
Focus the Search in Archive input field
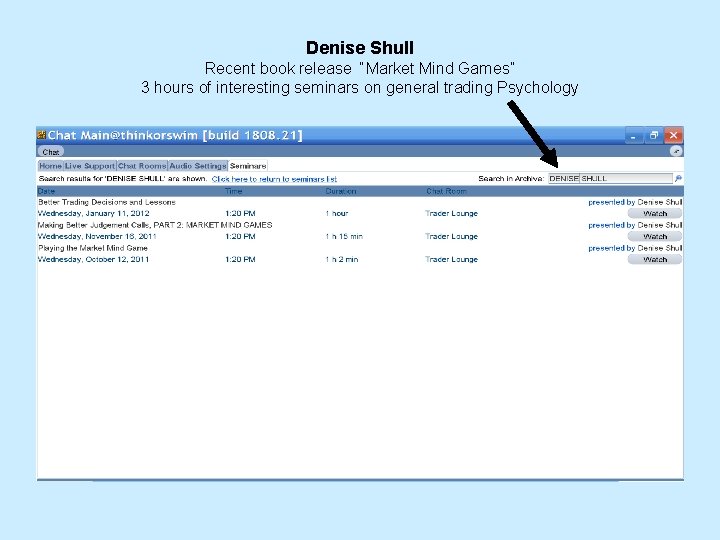tap(610, 178)
